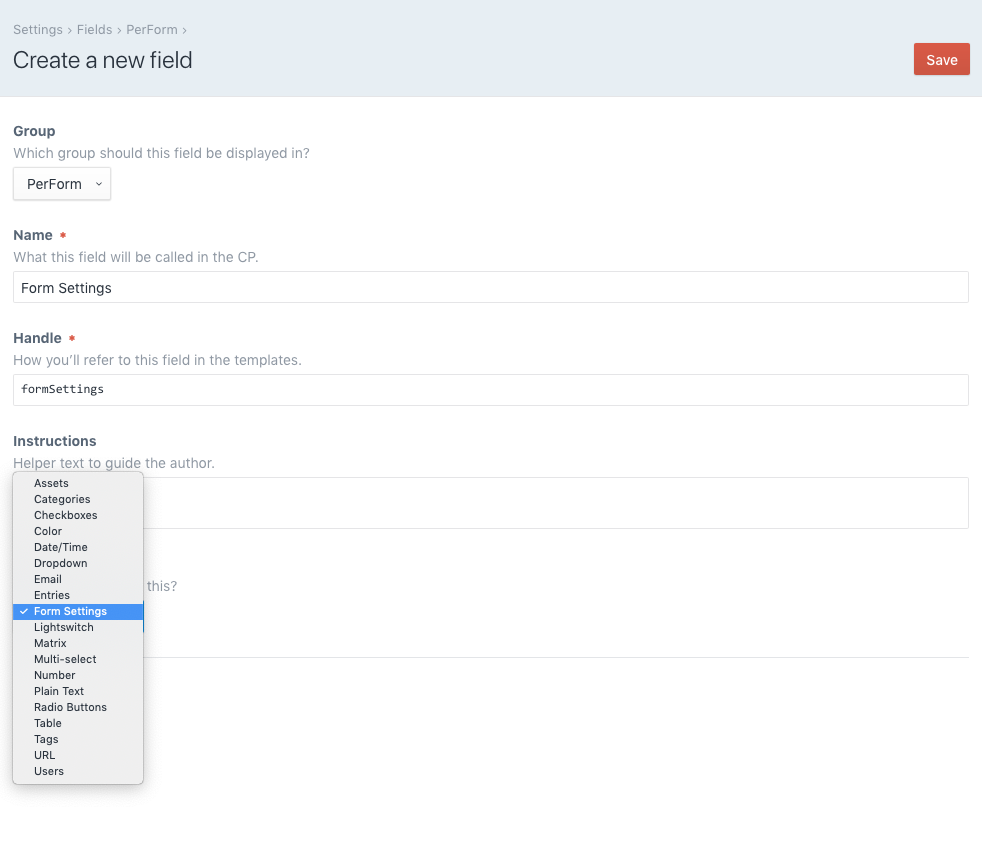Choose Categories field type option
Image resolution: width=982 pixels, height=846 pixels.
pos(62,499)
